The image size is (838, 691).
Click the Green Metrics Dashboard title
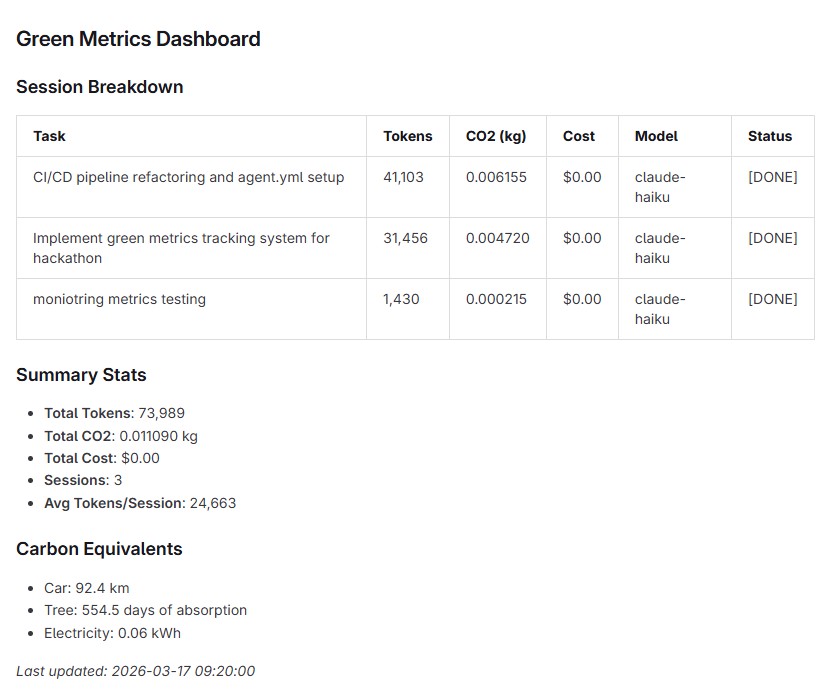pos(138,39)
